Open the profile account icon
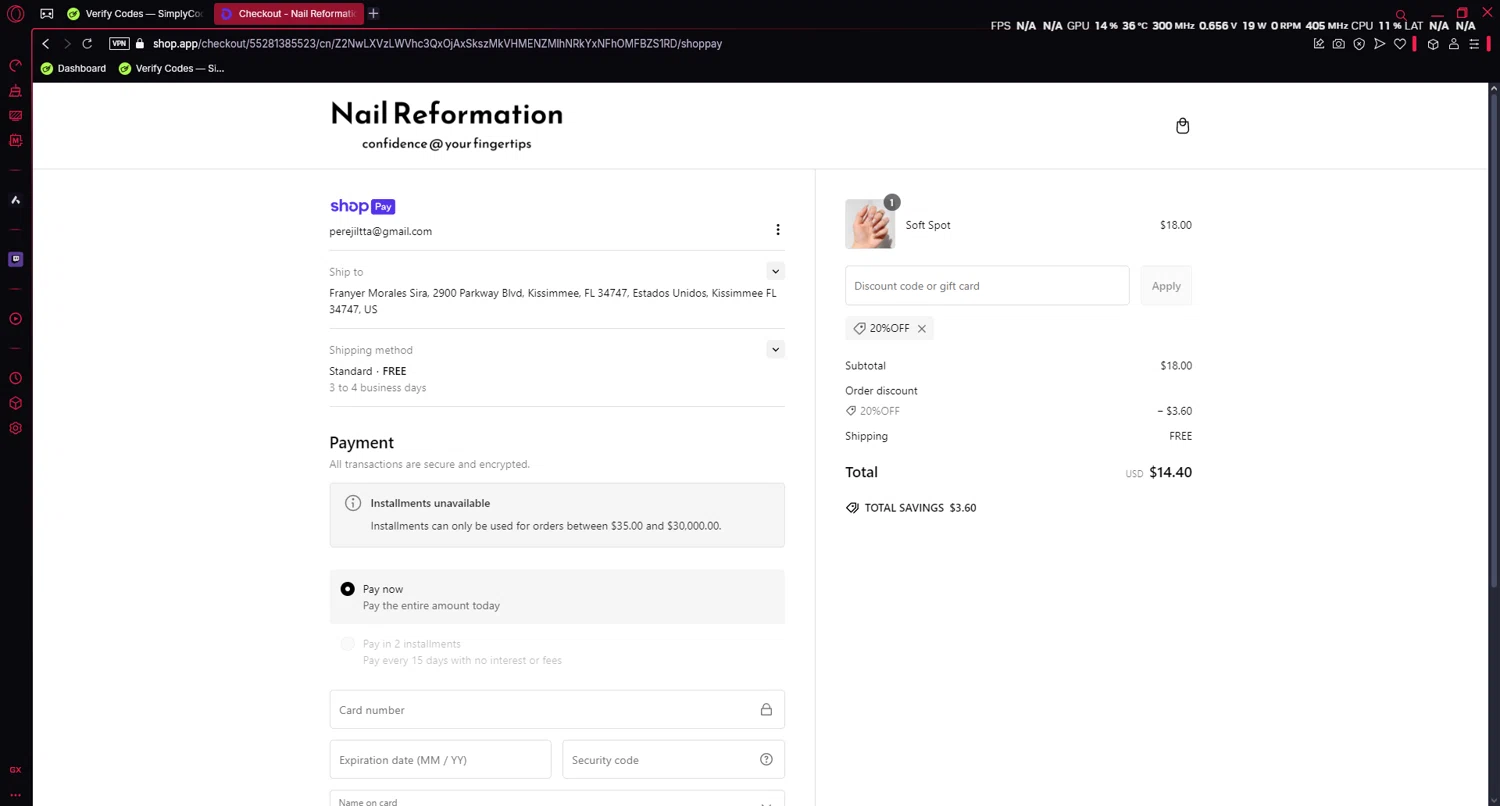The image size is (1500, 806). [x=1453, y=44]
